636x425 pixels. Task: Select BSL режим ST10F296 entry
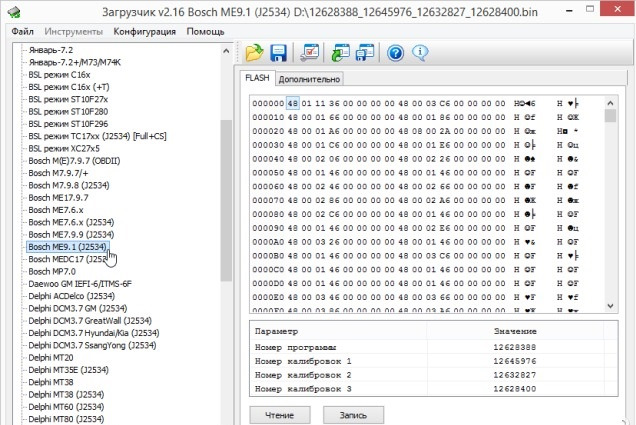click(68, 124)
